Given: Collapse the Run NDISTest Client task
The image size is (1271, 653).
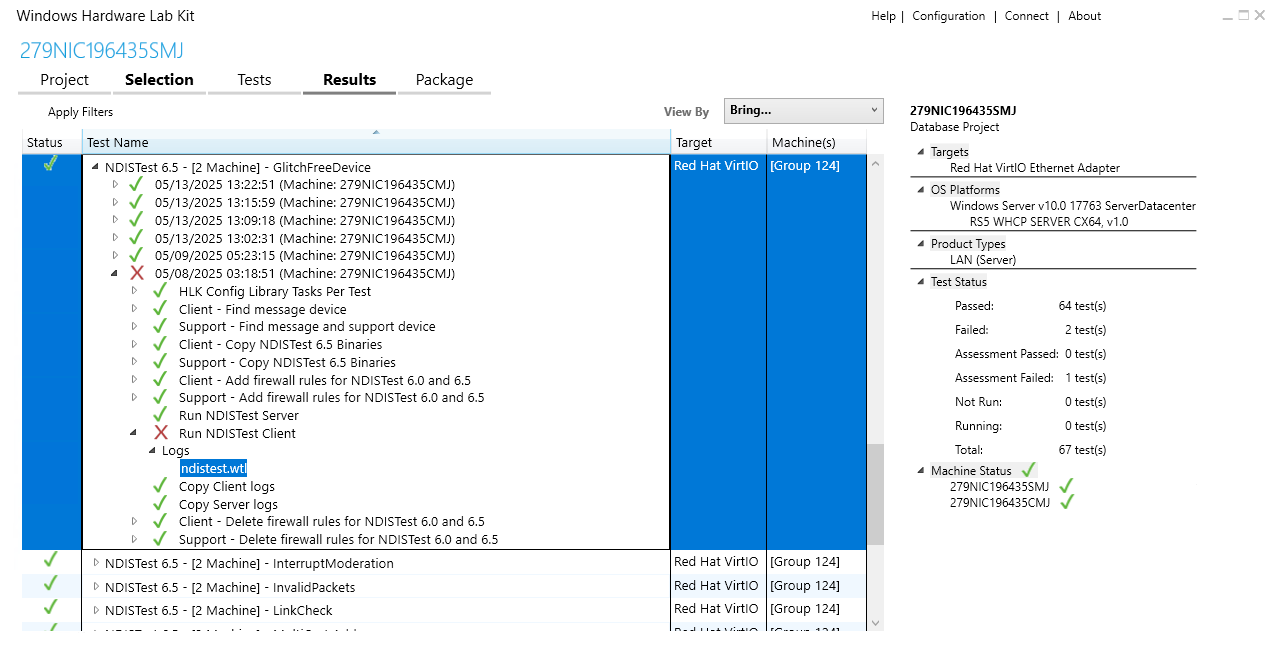Looking at the screenshot, I should [x=134, y=434].
